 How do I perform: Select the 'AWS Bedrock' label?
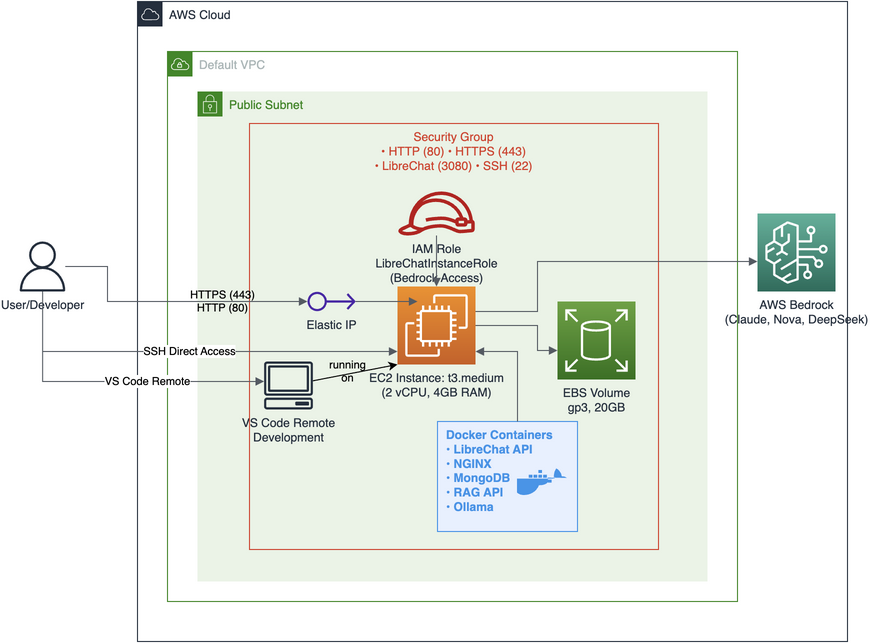click(796, 305)
